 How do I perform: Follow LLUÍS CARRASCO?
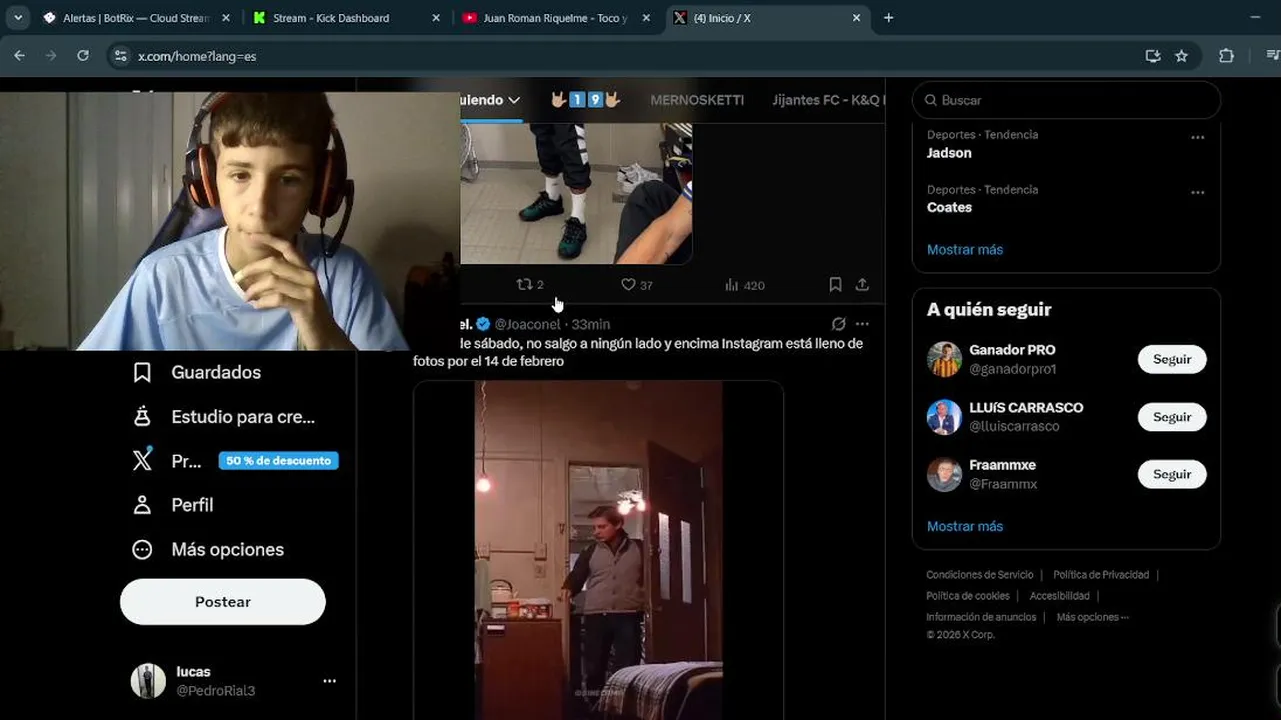[x=1172, y=417]
